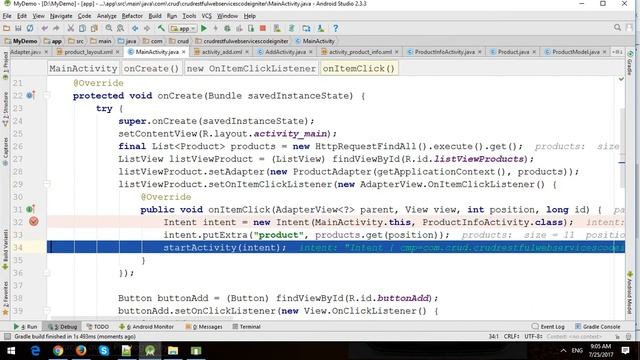
Task: Click the Paste toolbar icon
Action: 94,28
